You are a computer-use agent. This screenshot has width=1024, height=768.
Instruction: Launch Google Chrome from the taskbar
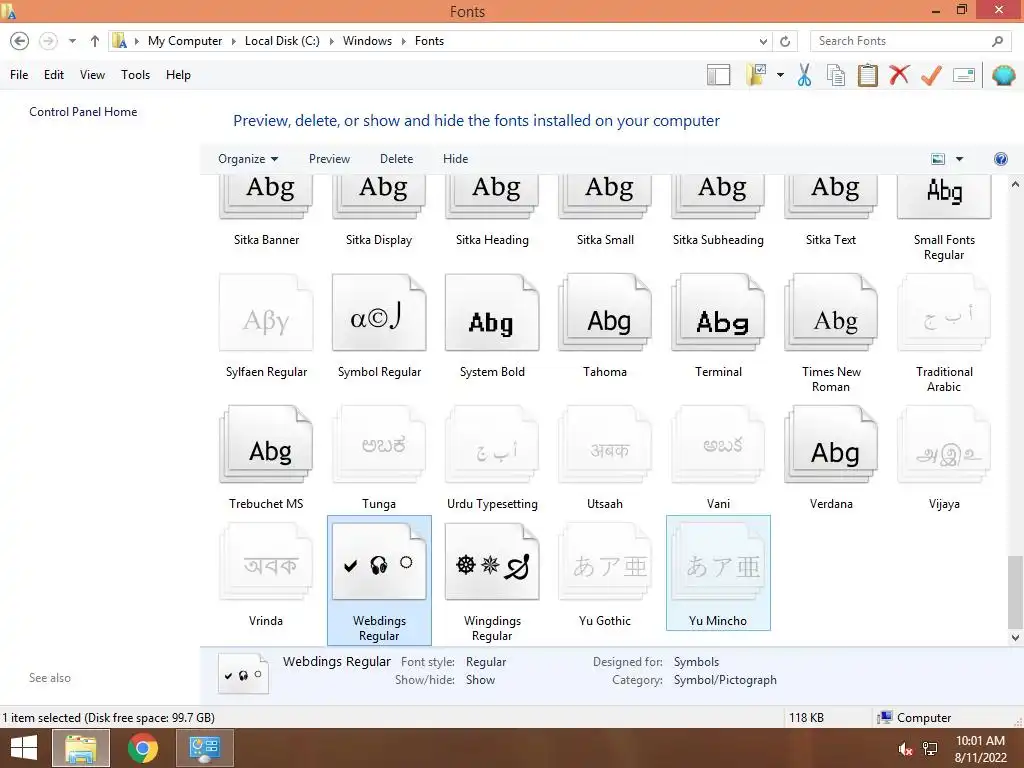point(143,748)
